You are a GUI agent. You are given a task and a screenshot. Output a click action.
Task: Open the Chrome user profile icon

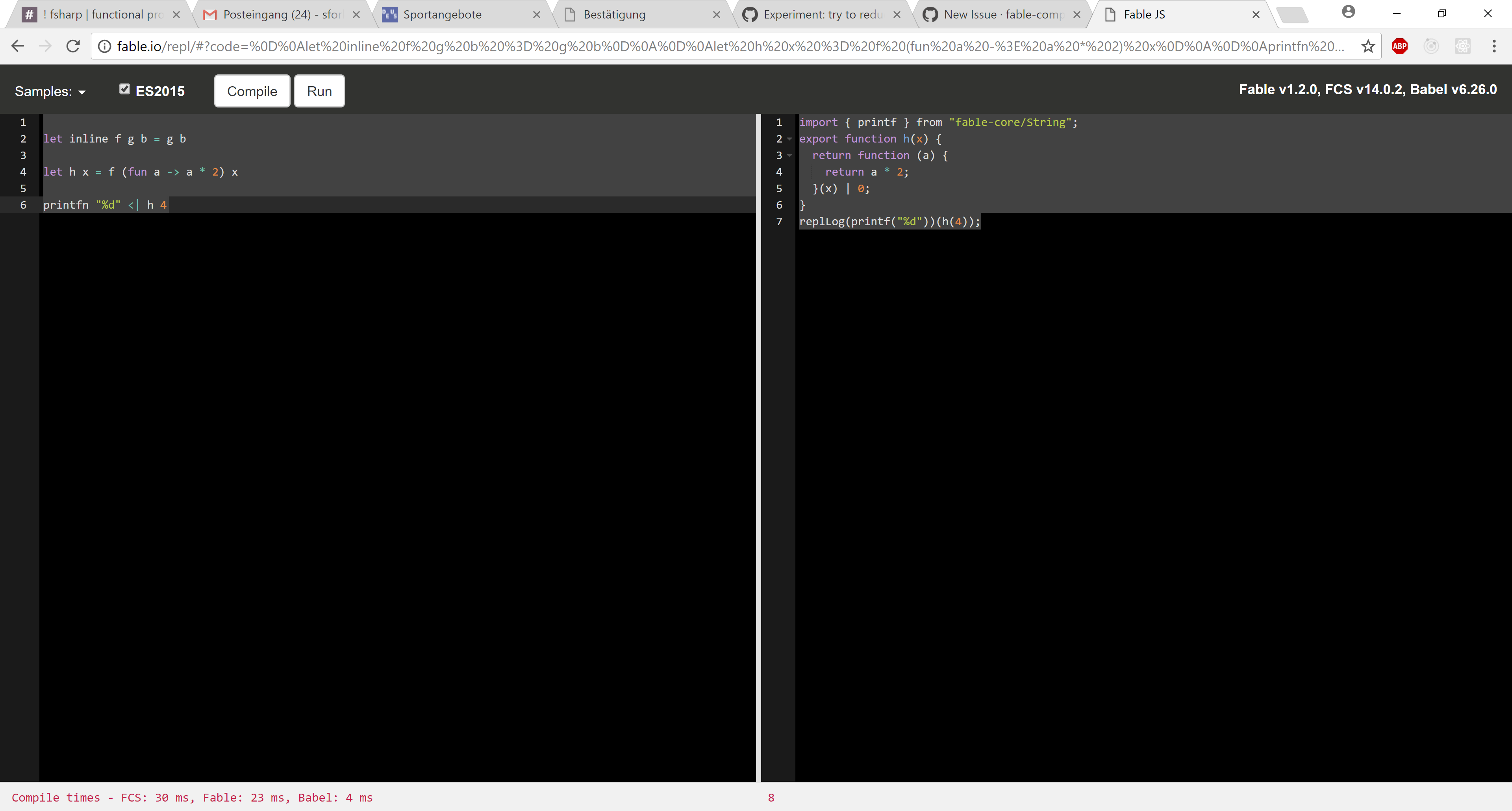tap(1348, 12)
